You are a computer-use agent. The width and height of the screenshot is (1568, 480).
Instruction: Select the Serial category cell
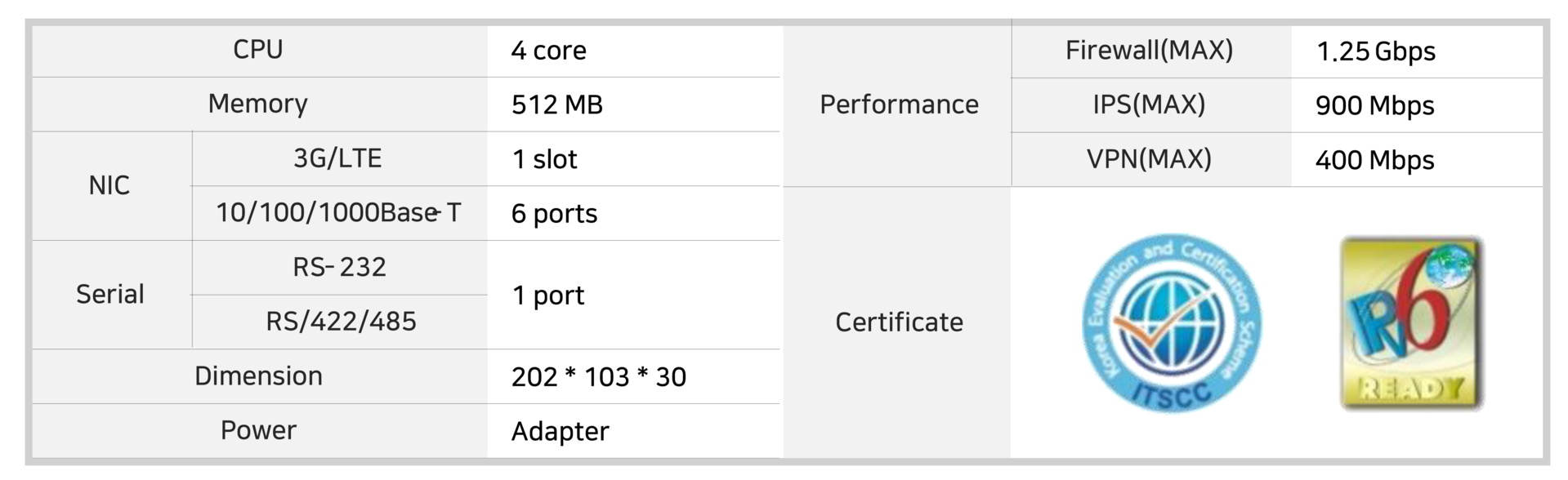[x=111, y=295]
